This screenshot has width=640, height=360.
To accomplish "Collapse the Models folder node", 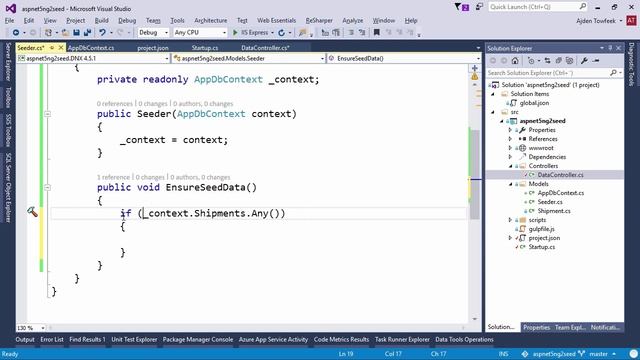I will pyautogui.click(x=510, y=184).
